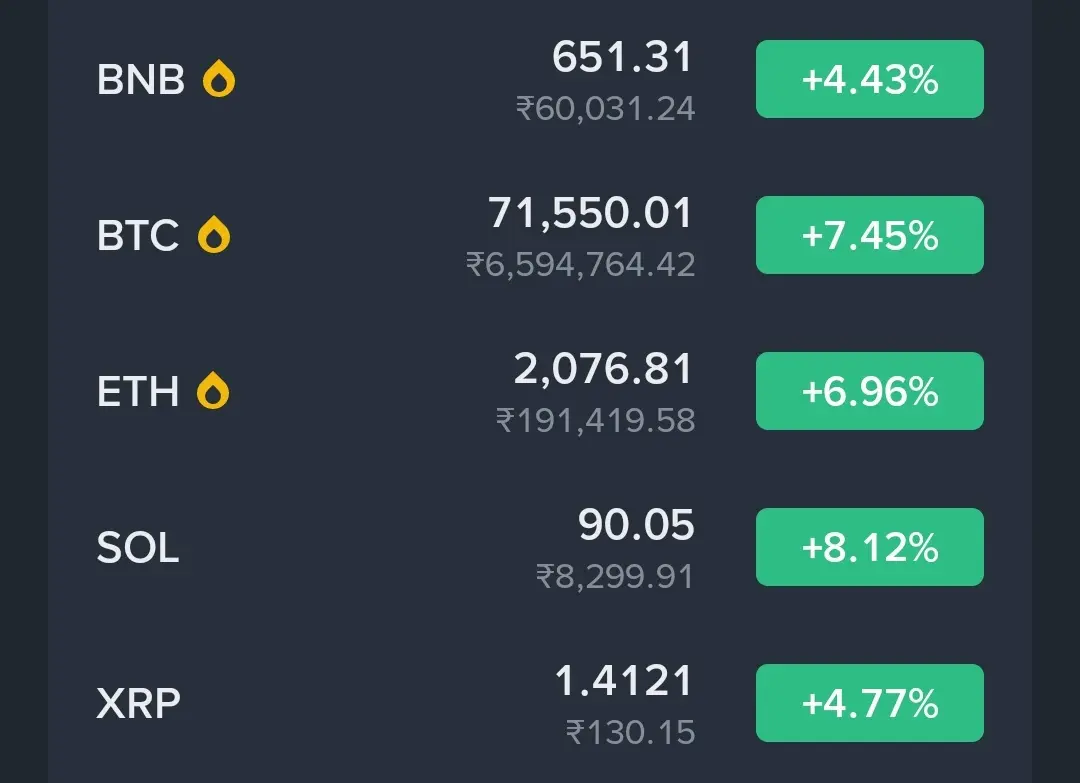Tap the flame icon next to BNB
Viewport: 1080px width, 783px height.
tap(218, 79)
